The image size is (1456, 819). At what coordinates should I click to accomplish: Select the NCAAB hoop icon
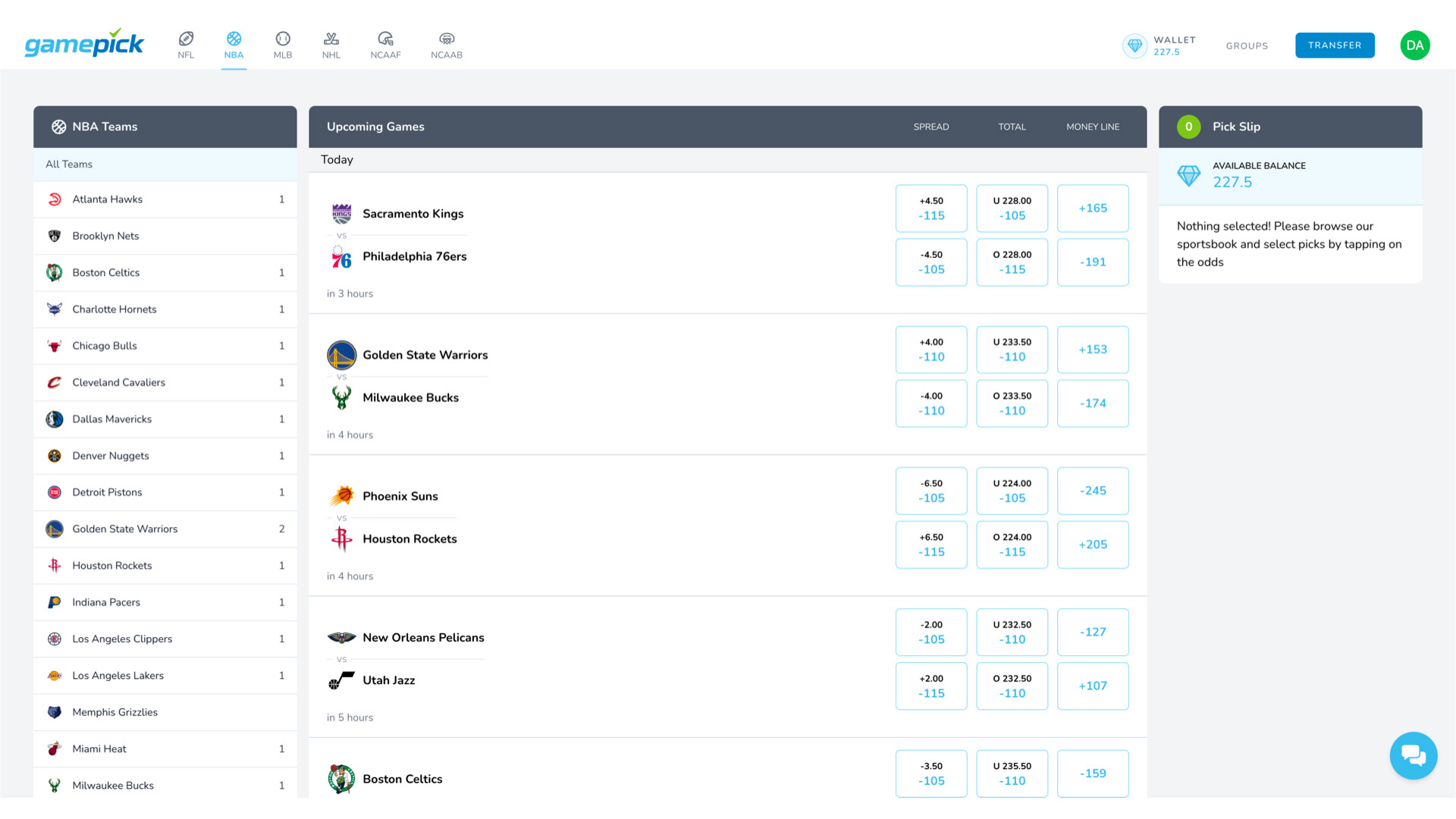[447, 38]
